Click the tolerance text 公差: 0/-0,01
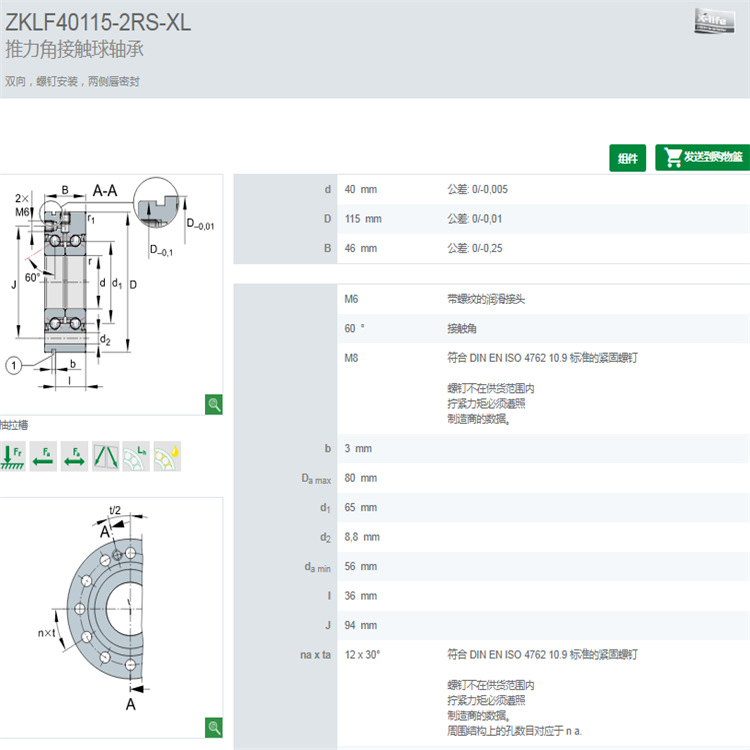 coord(475,219)
